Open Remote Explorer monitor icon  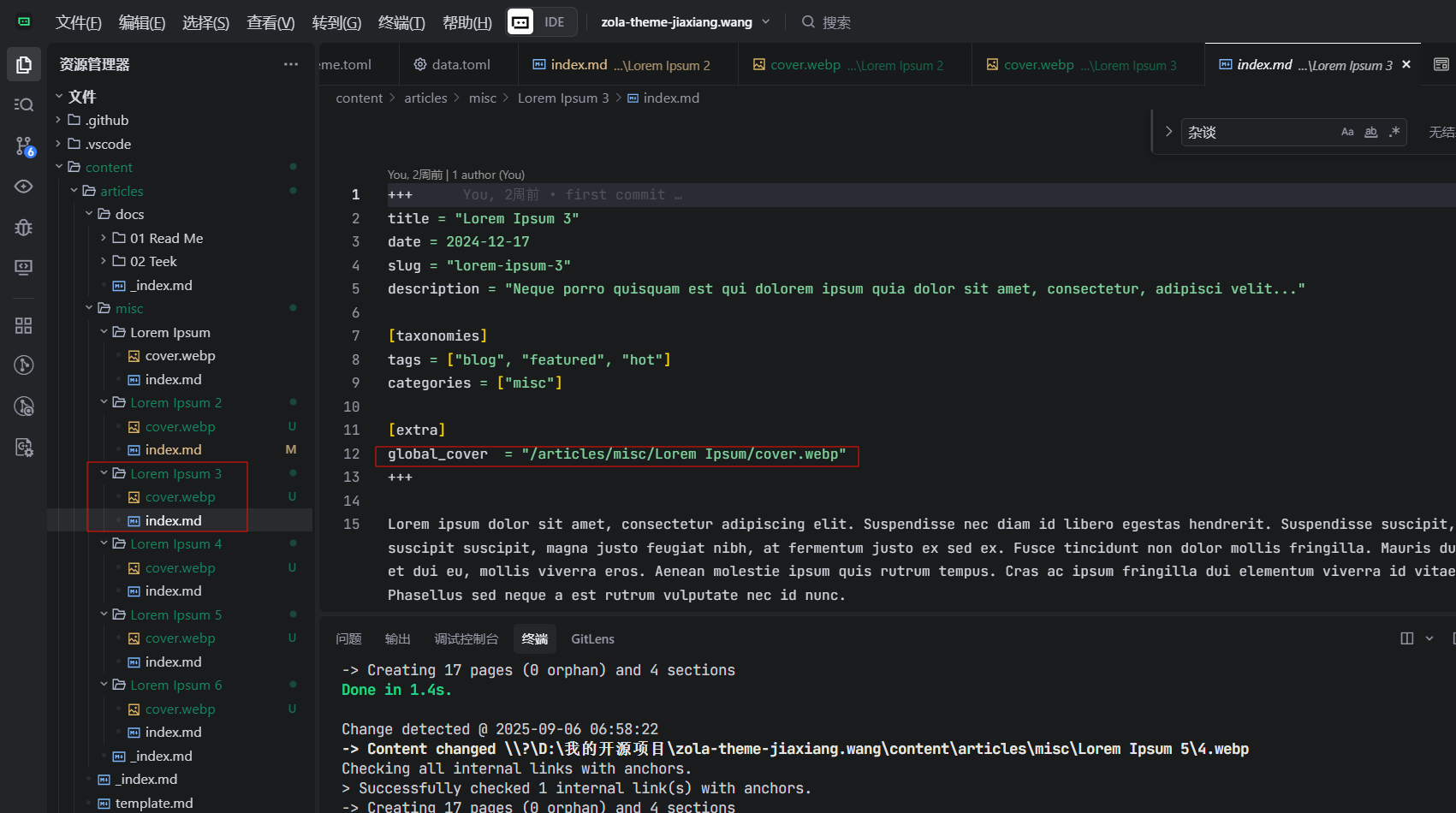[x=24, y=267]
